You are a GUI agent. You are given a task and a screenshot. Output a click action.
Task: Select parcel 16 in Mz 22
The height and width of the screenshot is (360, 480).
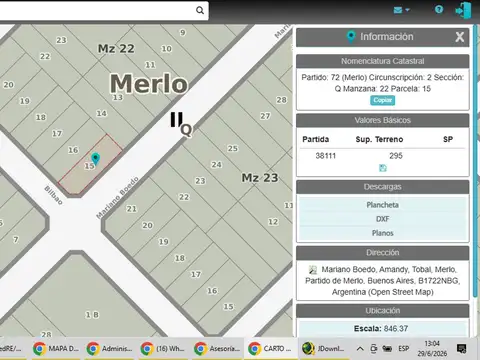[x=73, y=150]
